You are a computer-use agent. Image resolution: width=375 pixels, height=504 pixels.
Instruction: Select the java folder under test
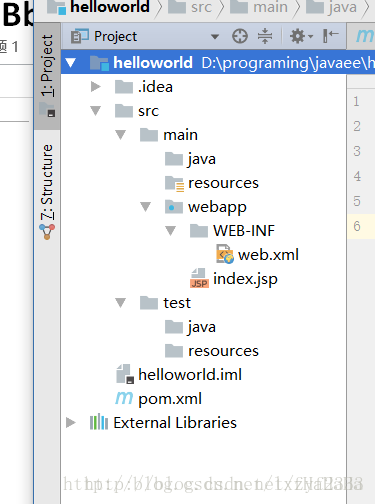pos(202,327)
